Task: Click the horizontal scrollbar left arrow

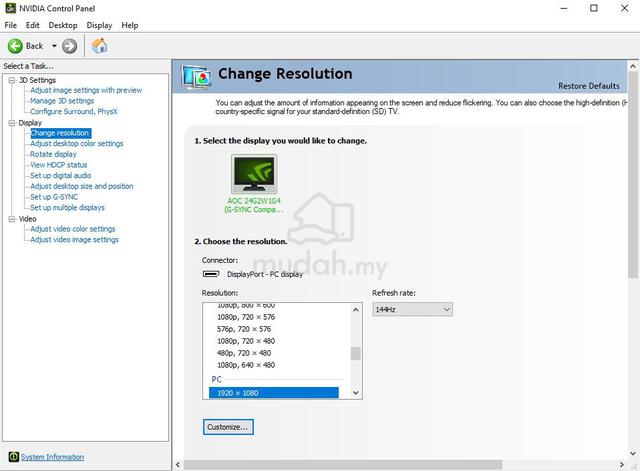Action: click(178, 464)
